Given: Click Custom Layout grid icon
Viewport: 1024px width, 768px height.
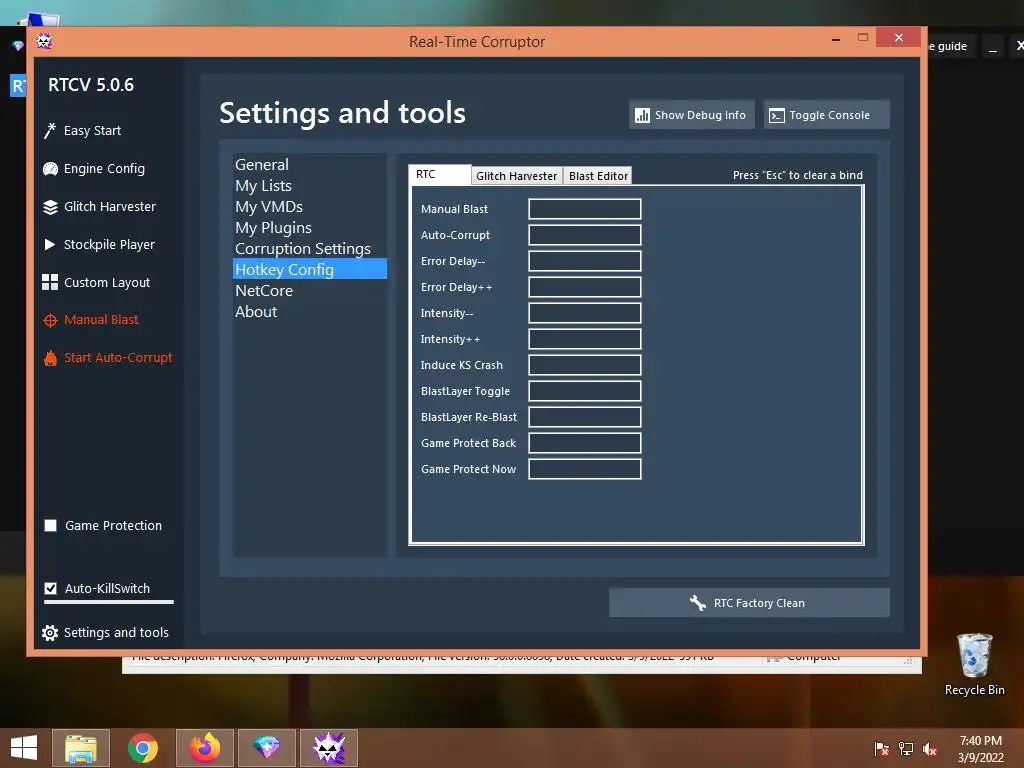Looking at the screenshot, I should [50, 282].
